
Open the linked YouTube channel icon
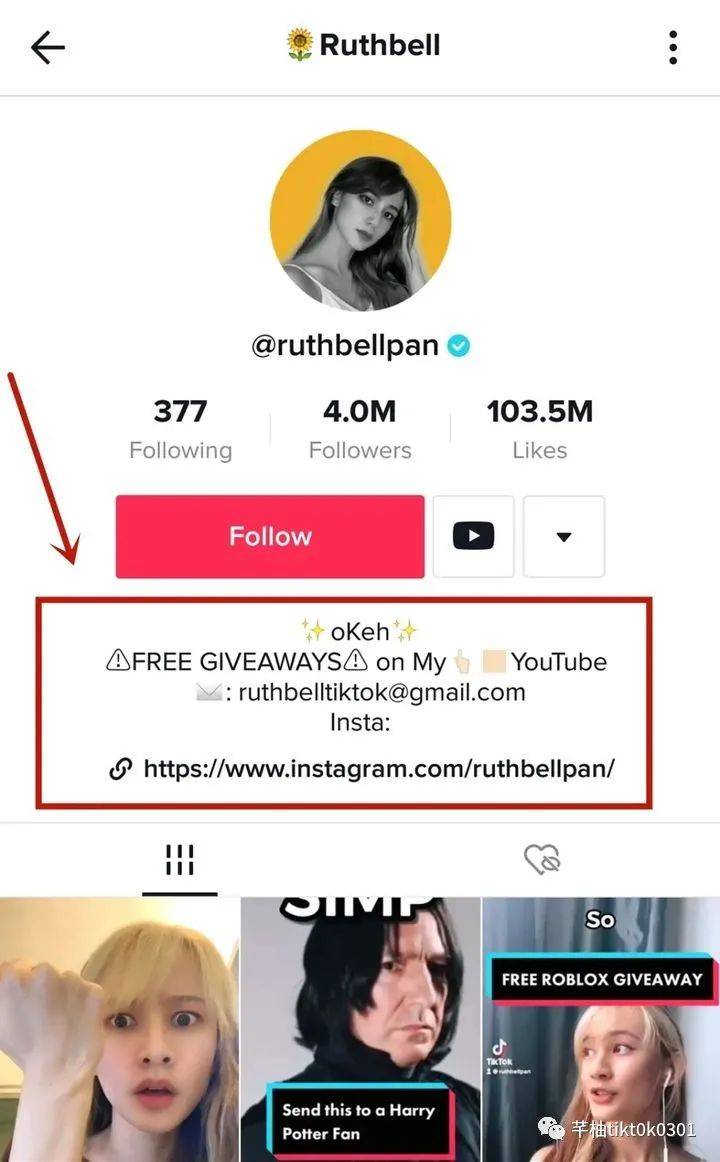pos(473,536)
